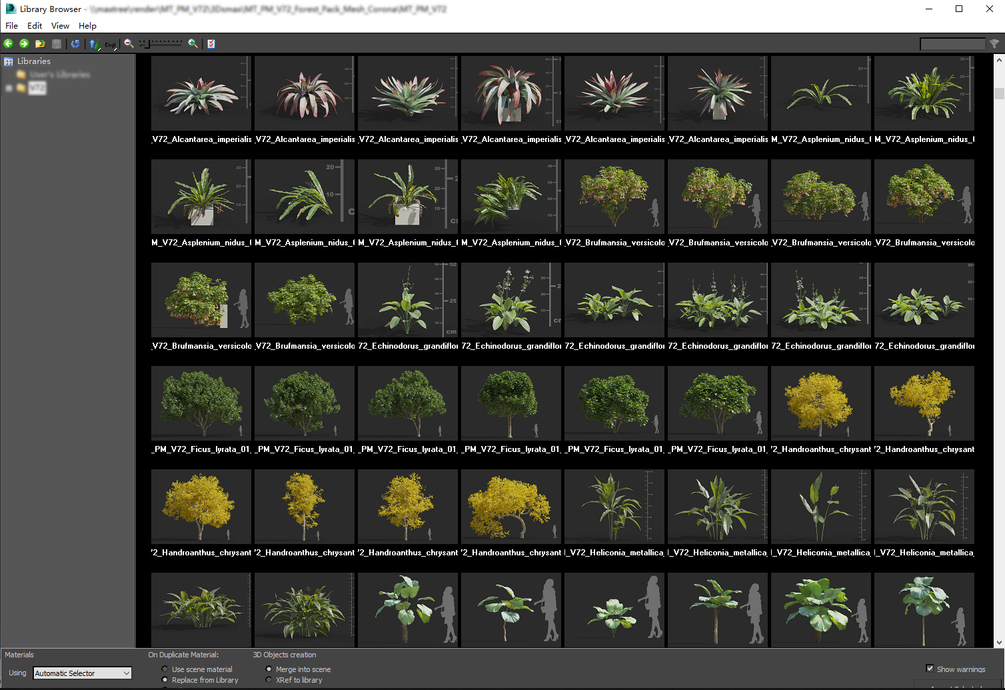Click the back navigation arrow
This screenshot has width=1005, height=690.
click(8, 43)
